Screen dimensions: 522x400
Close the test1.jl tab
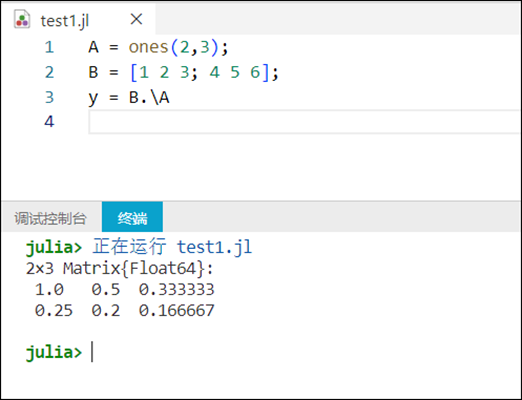[x=136, y=19]
